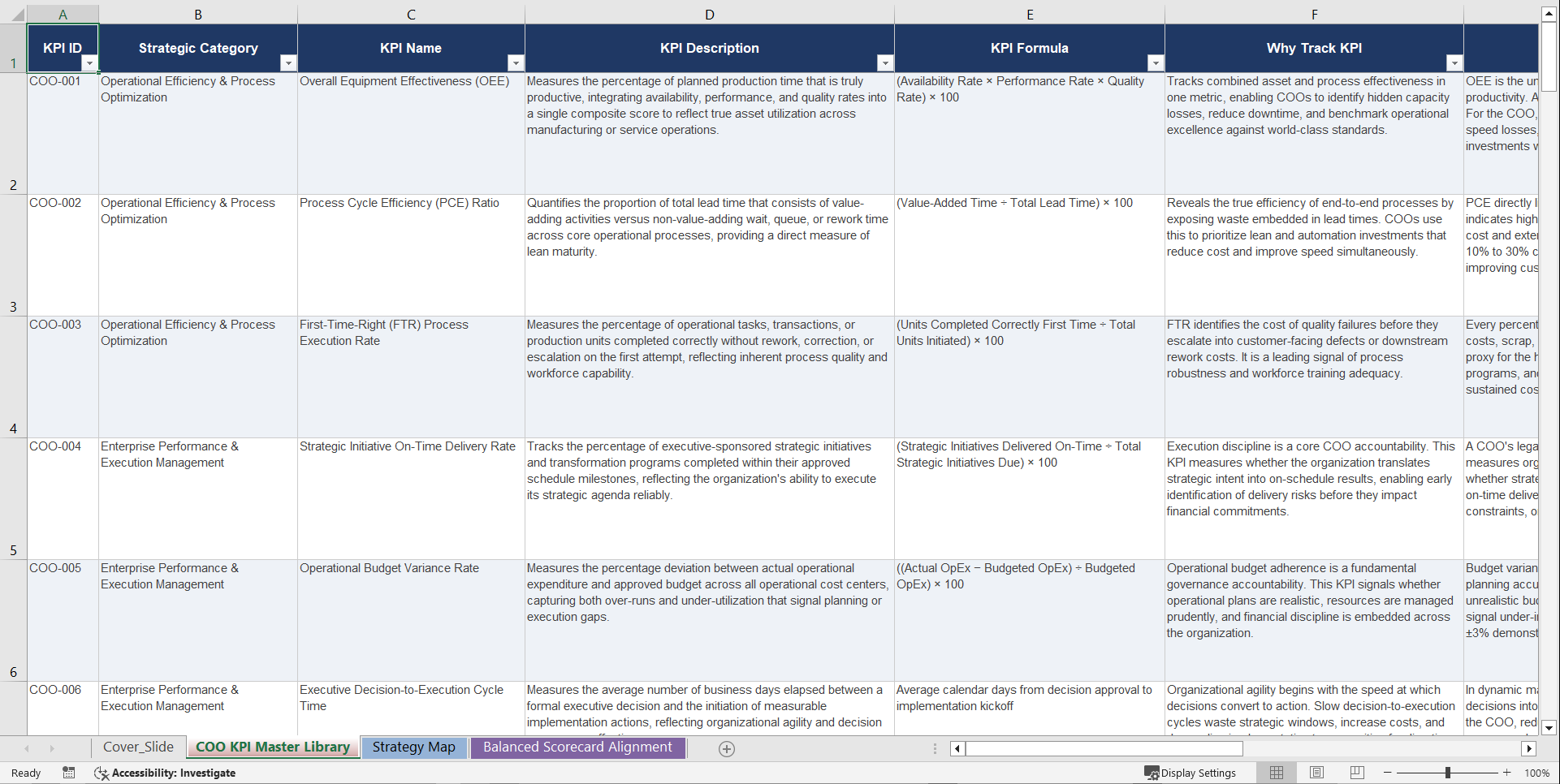Select column E header
This screenshot has width=1560, height=784.
coord(1030,14)
